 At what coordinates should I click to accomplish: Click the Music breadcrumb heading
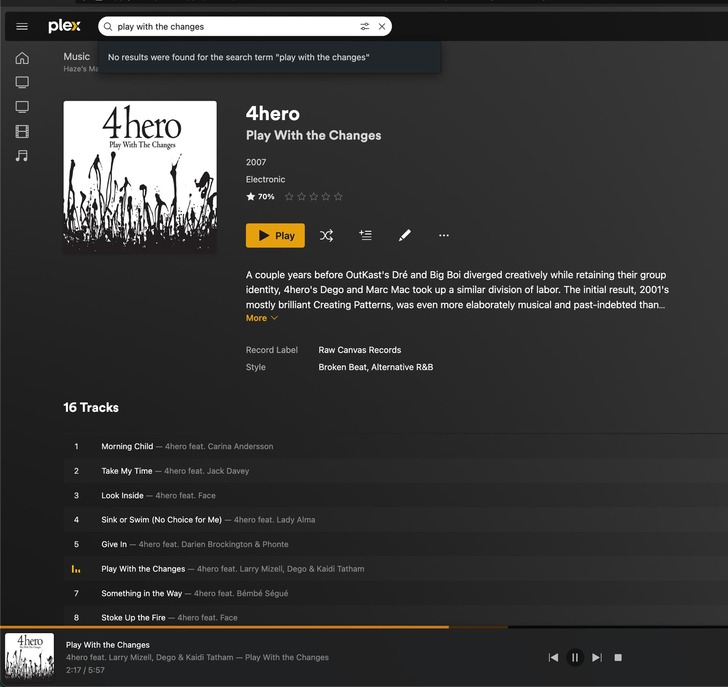click(x=77, y=57)
